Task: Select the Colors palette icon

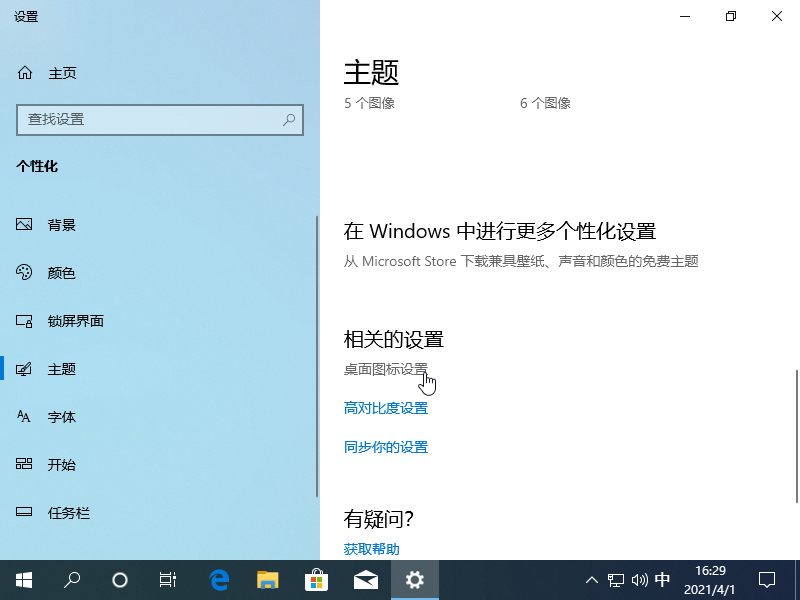Action: point(25,273)
